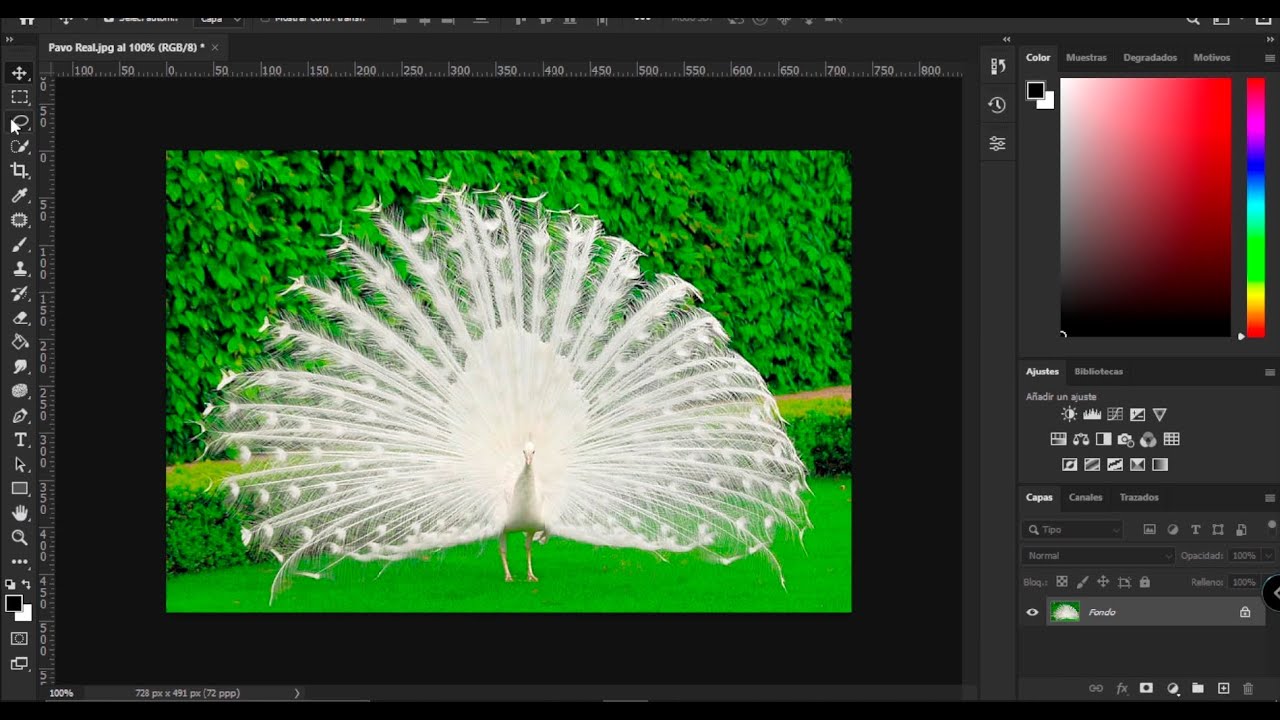
Task: Open the History panel icon
Action: click(997, 105)
